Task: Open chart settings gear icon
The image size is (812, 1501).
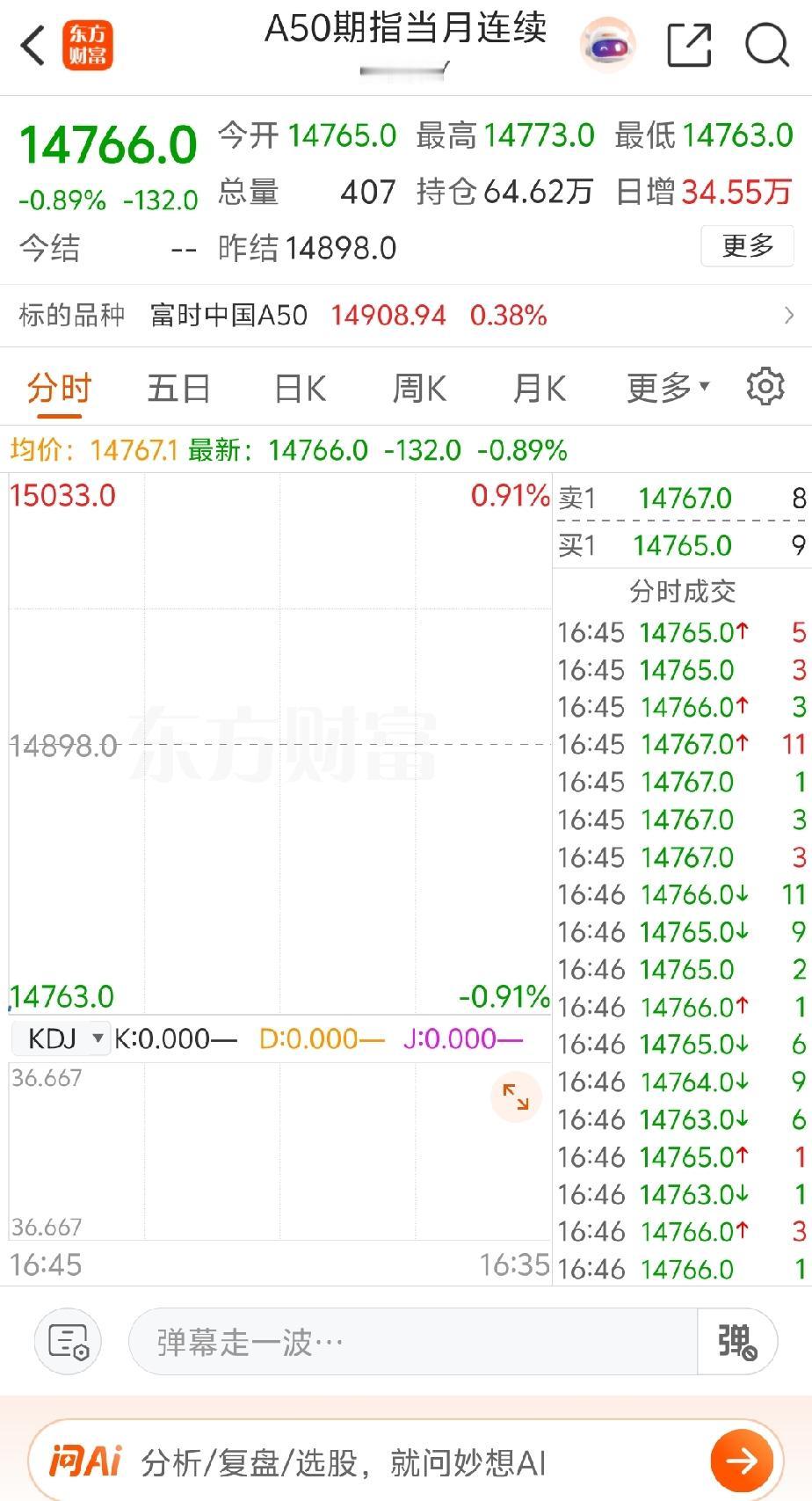Action: coord(765,386)
